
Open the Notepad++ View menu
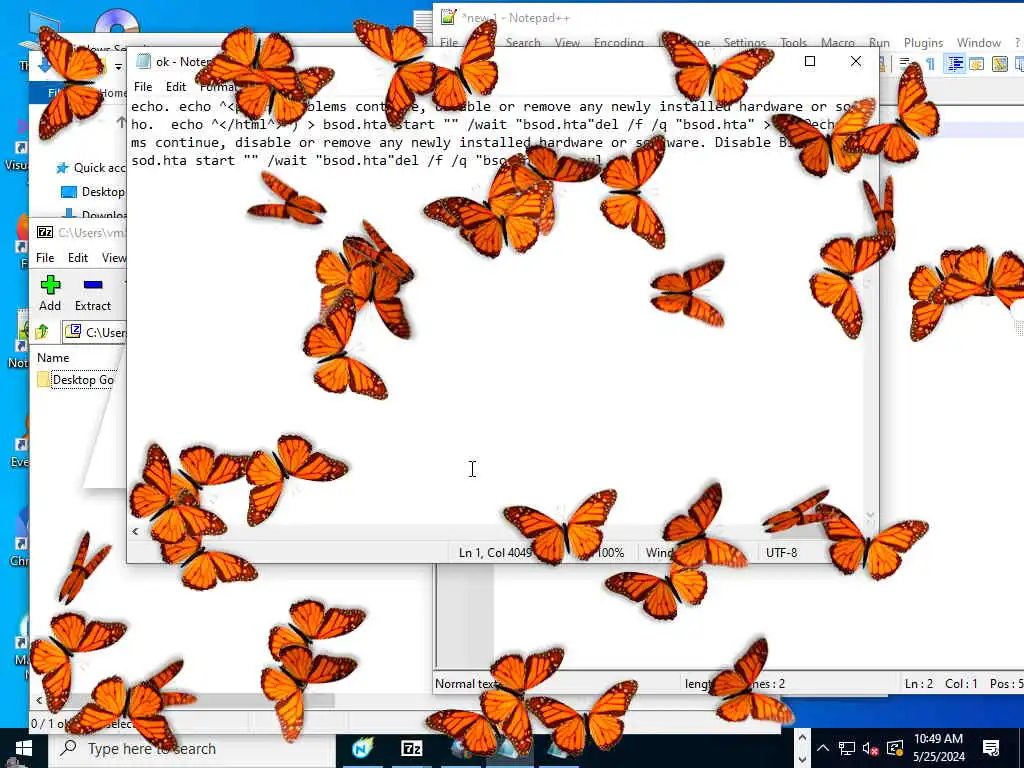click(568, 42)
